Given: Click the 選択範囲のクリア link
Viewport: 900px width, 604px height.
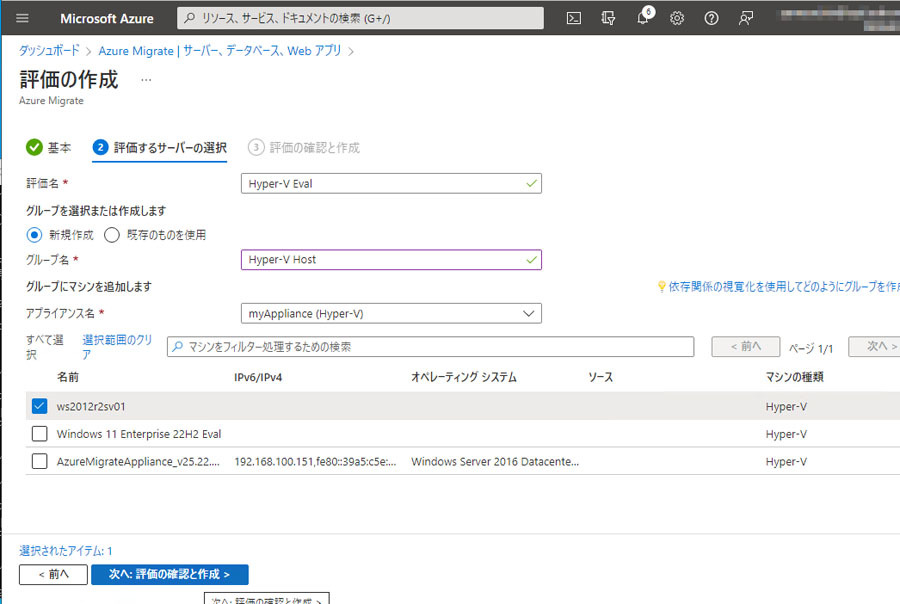Looking at the screenshot, I should tap(117, 347).
